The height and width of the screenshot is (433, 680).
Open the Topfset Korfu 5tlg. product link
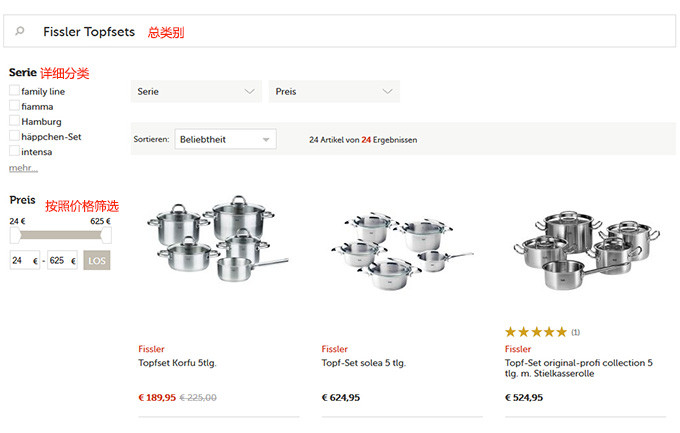click(x=177, y=363)
